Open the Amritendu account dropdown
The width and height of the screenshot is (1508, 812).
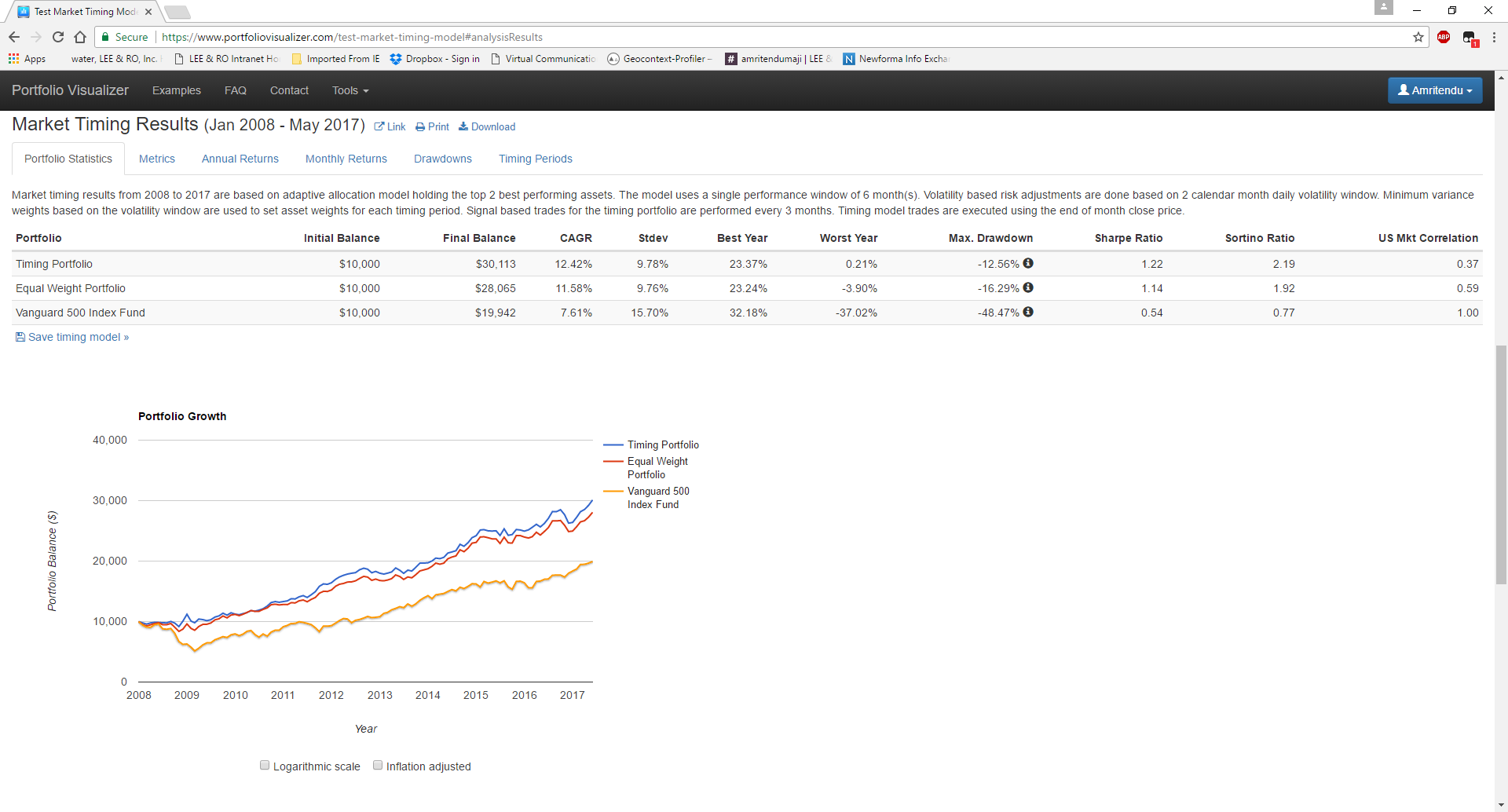coord(1435,90)
